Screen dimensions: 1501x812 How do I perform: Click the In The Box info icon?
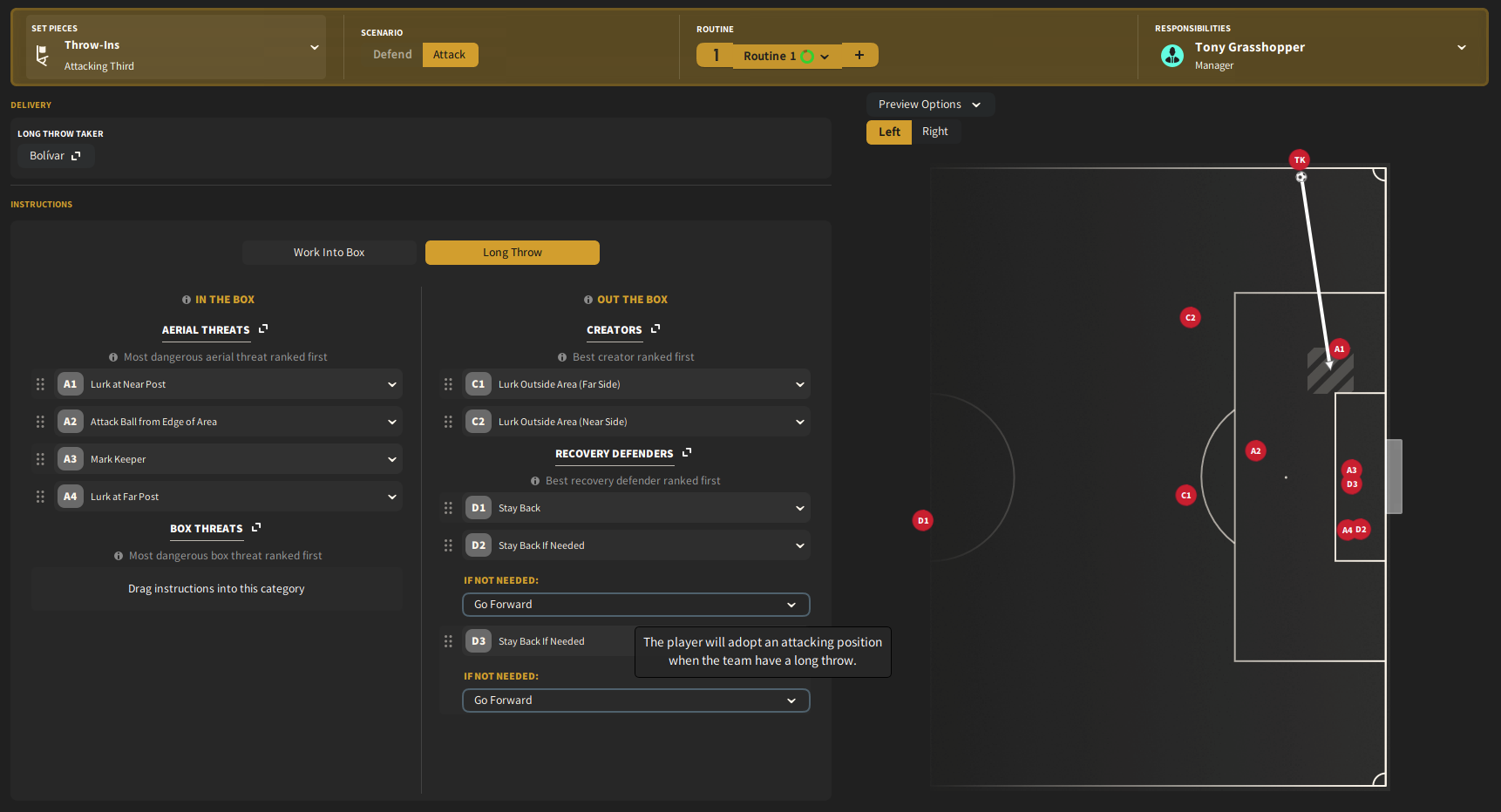tap(187, 300)
